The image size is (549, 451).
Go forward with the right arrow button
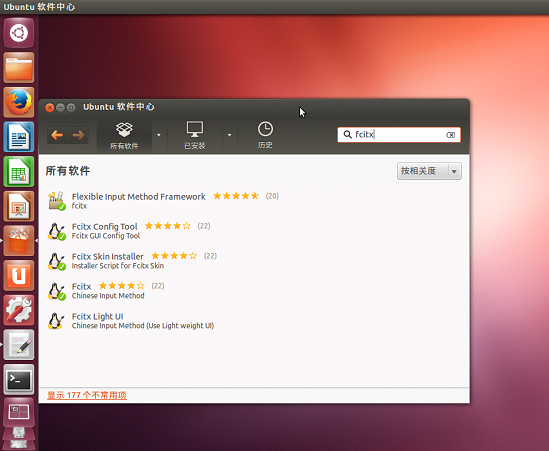click(x=78, y=135)
